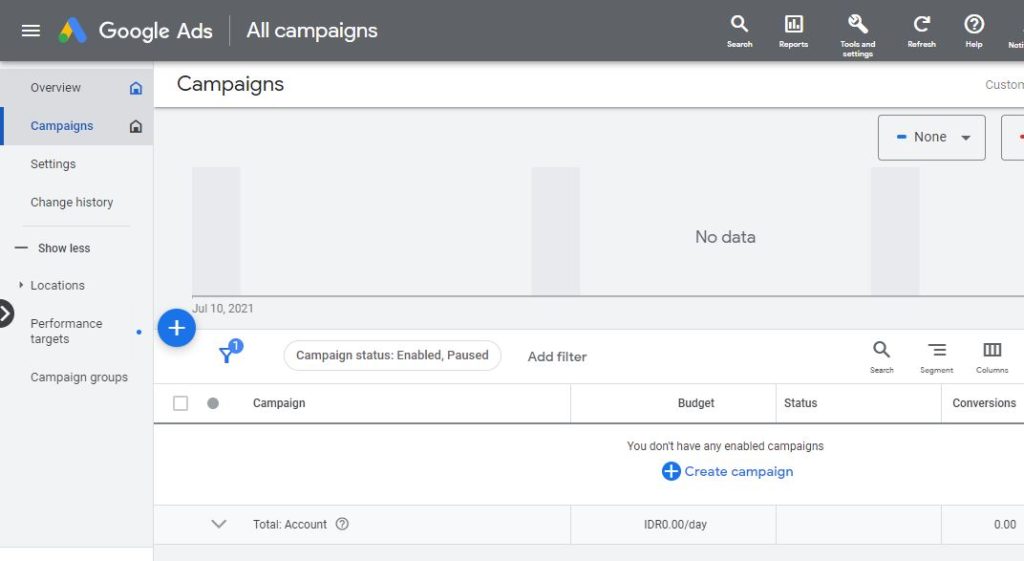Sort by the Campaign column header
Screen dimensions: 1024x561
[x=279, y=403]
